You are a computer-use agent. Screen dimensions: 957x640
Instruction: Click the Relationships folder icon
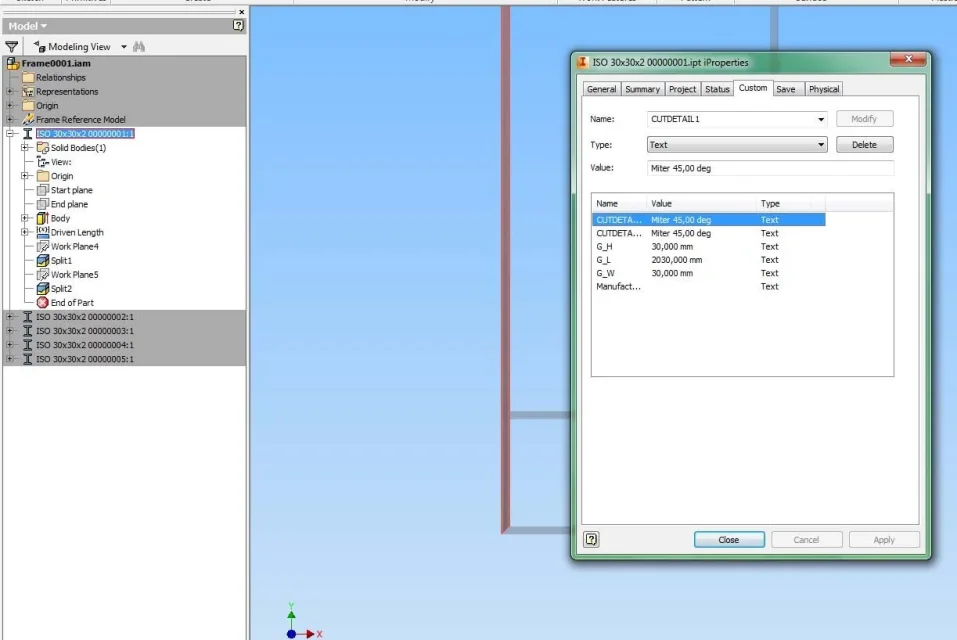click(28, 77)
